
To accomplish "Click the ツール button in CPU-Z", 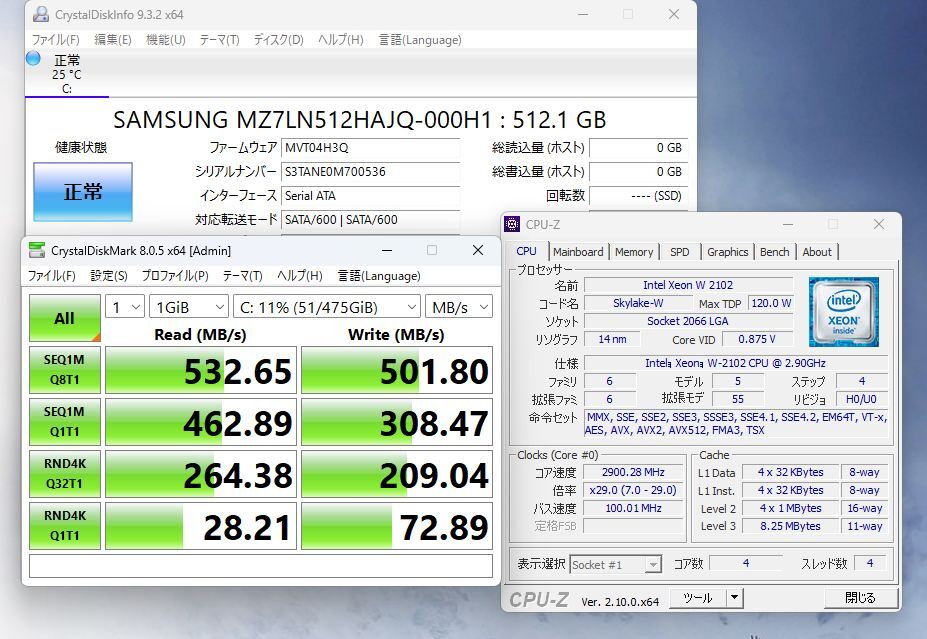I will click(x=698, y=598).
